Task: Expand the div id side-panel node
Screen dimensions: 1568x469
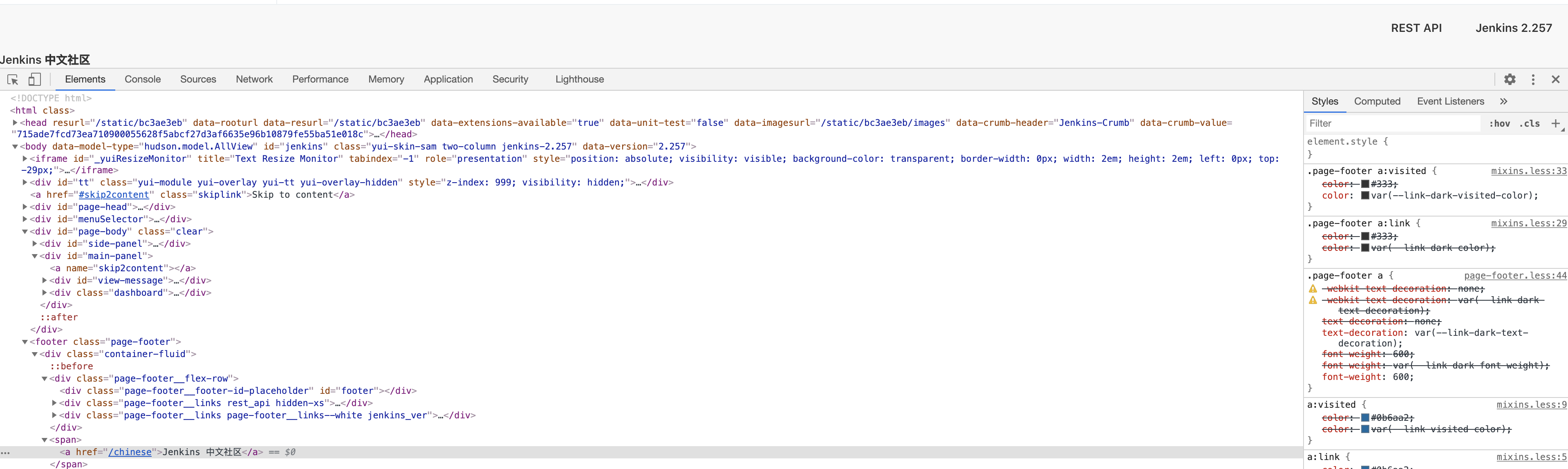Action: click(x=35, y=243)
